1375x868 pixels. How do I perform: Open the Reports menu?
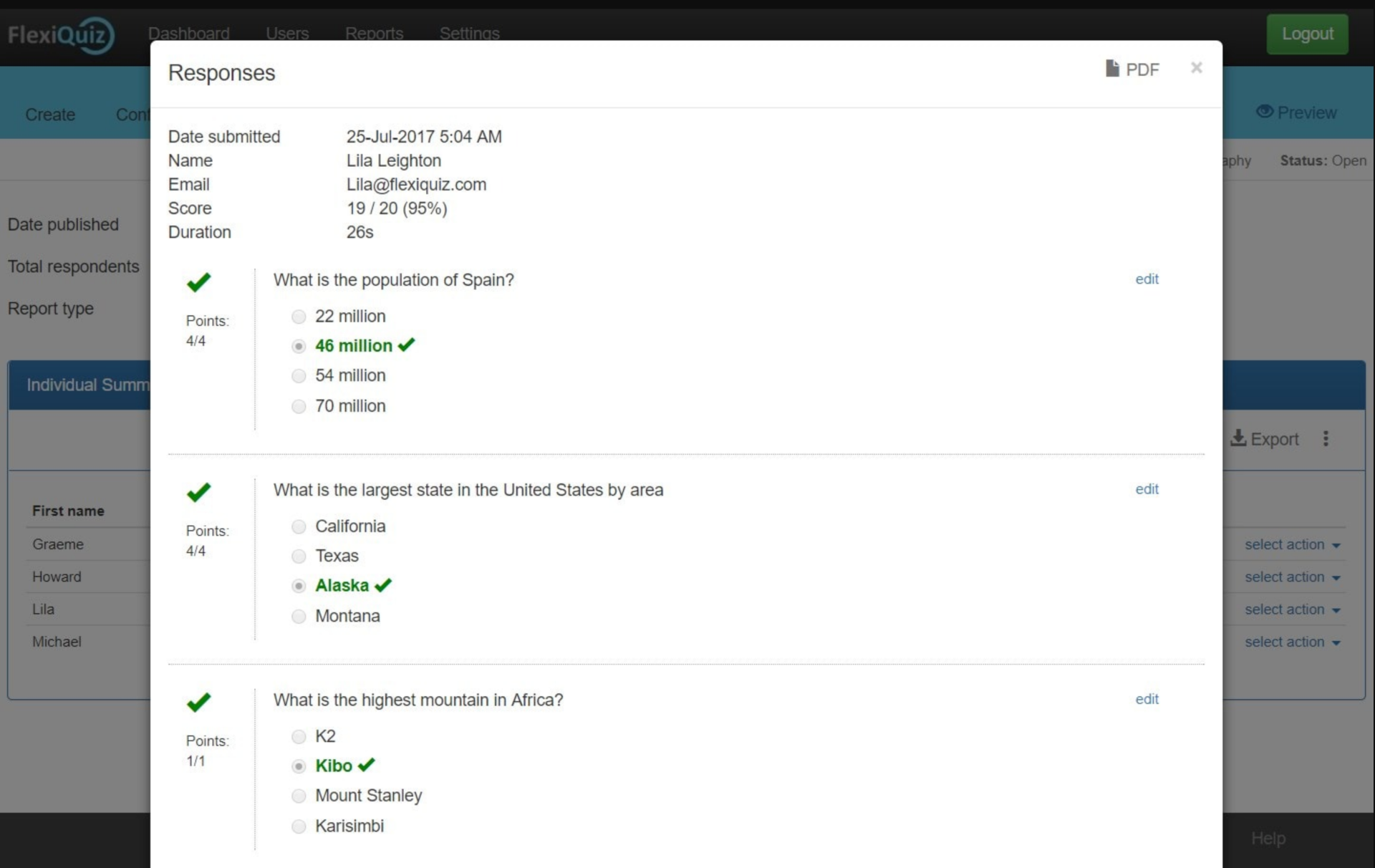[x=374, y=33]
